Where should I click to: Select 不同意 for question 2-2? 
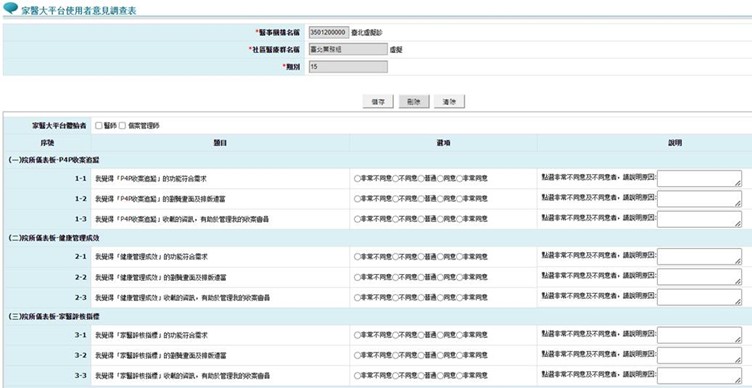point(396,277)
